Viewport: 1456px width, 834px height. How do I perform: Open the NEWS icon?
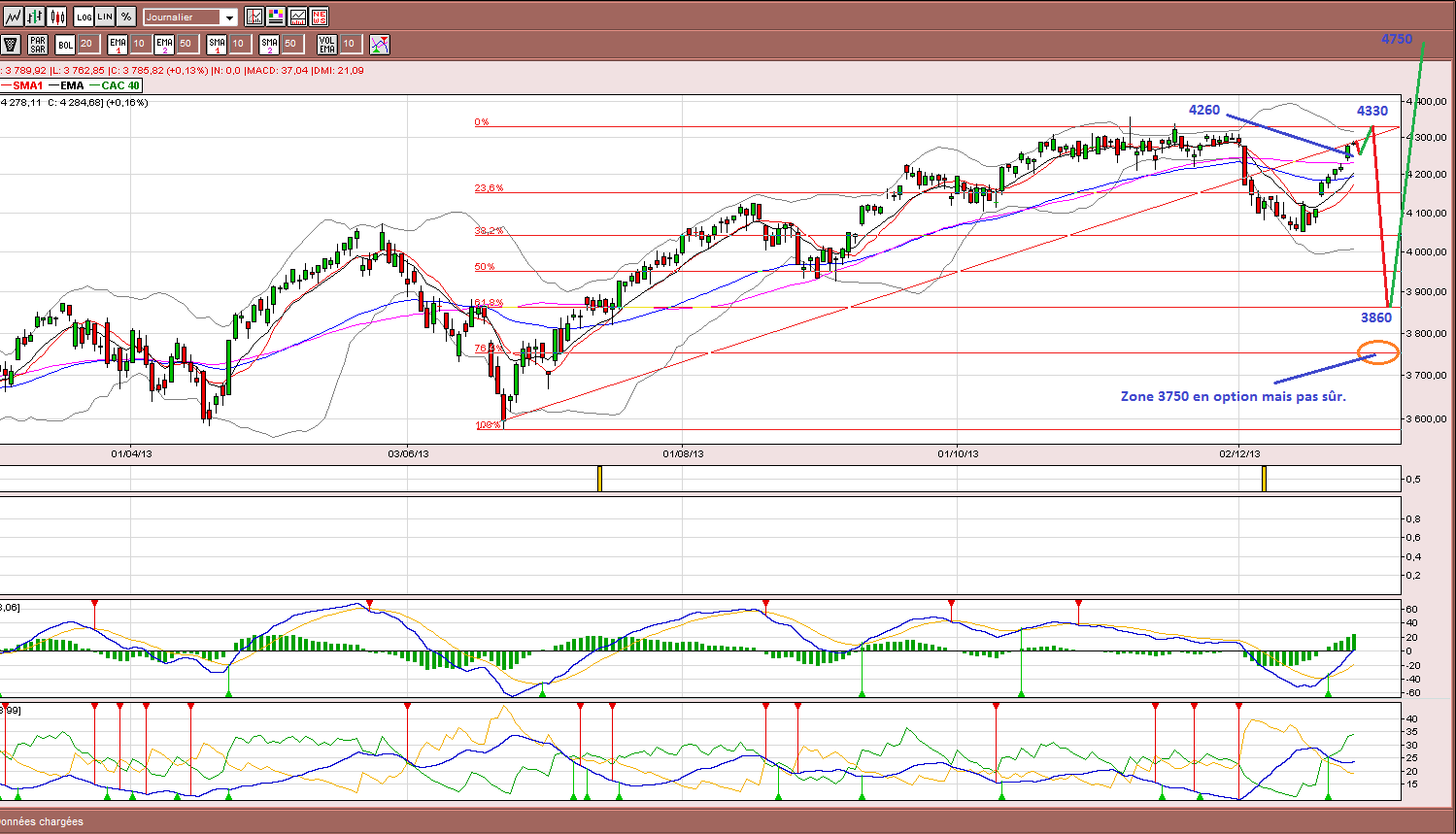tap(319, 17)
